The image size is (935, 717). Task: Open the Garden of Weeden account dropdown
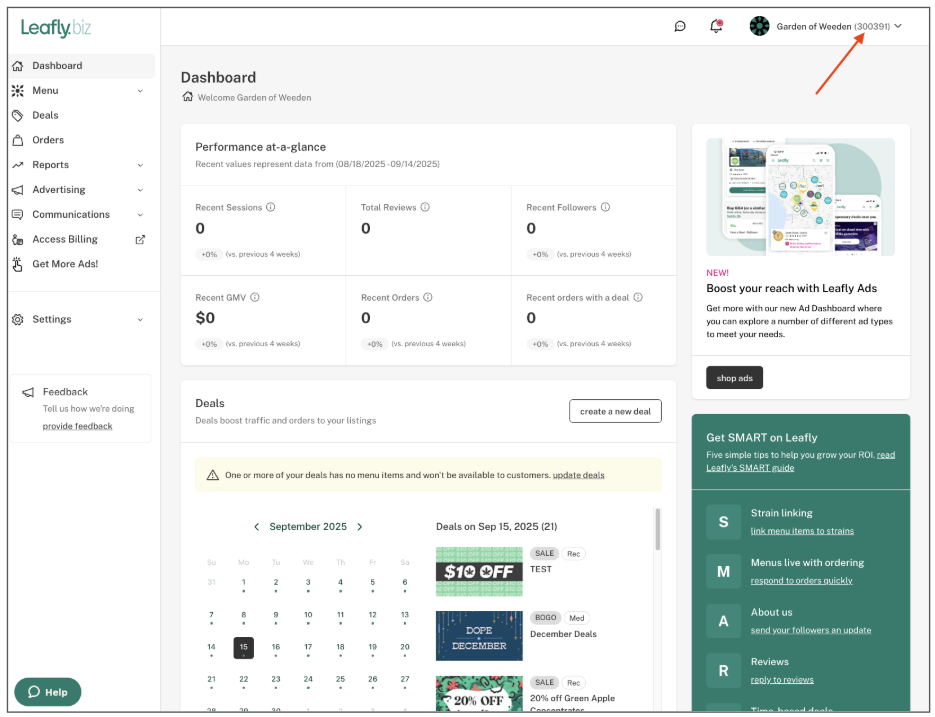pos(828,26)
